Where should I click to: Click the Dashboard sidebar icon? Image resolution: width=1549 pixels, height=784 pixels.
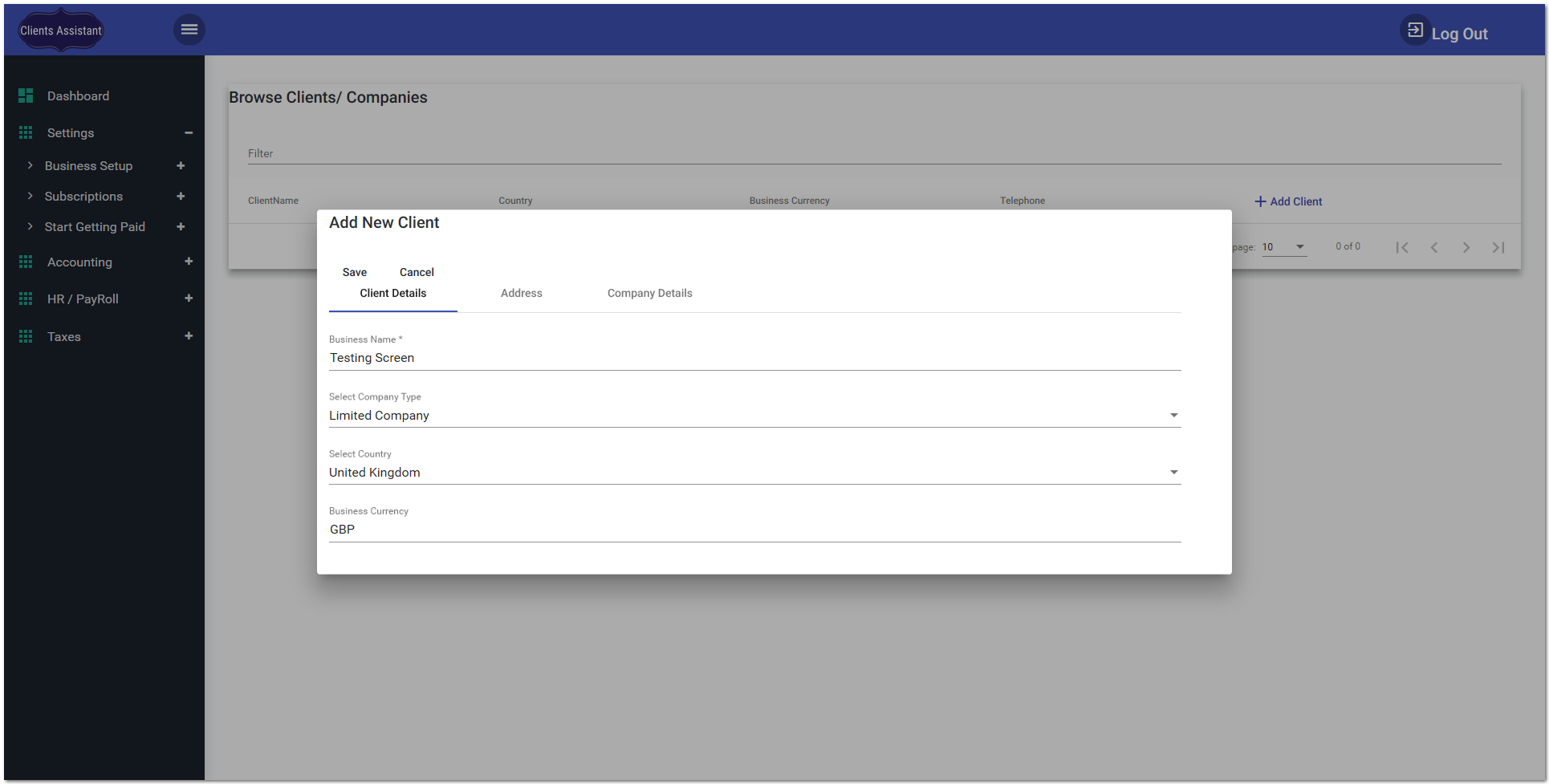[x=25, y=95]
